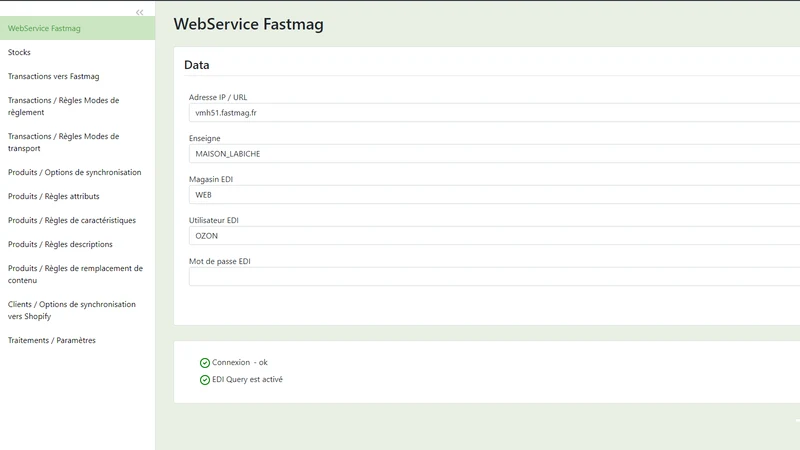800x450 pixels.
Task: Click the Enseigne field with MAISON_LABICHE
Action: point(494,154)
